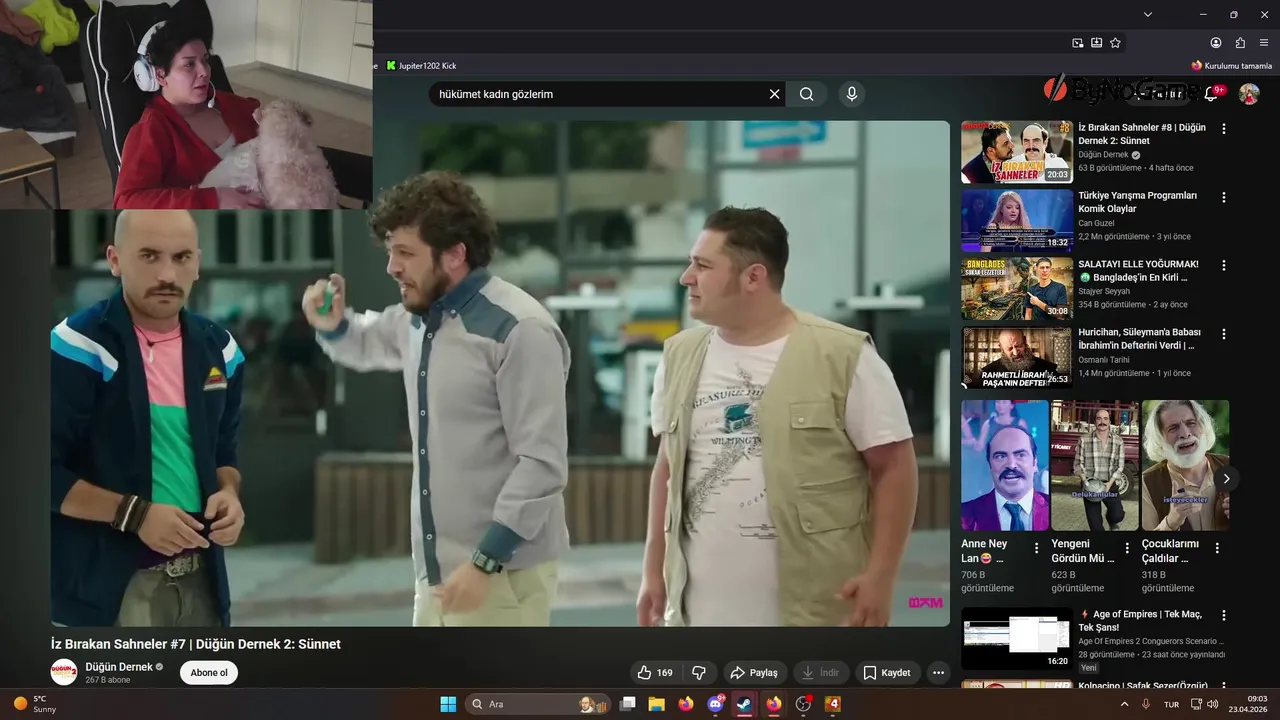Open Windows Start menu
This screenshot has width=1280, height=720.
coord(448,704)
